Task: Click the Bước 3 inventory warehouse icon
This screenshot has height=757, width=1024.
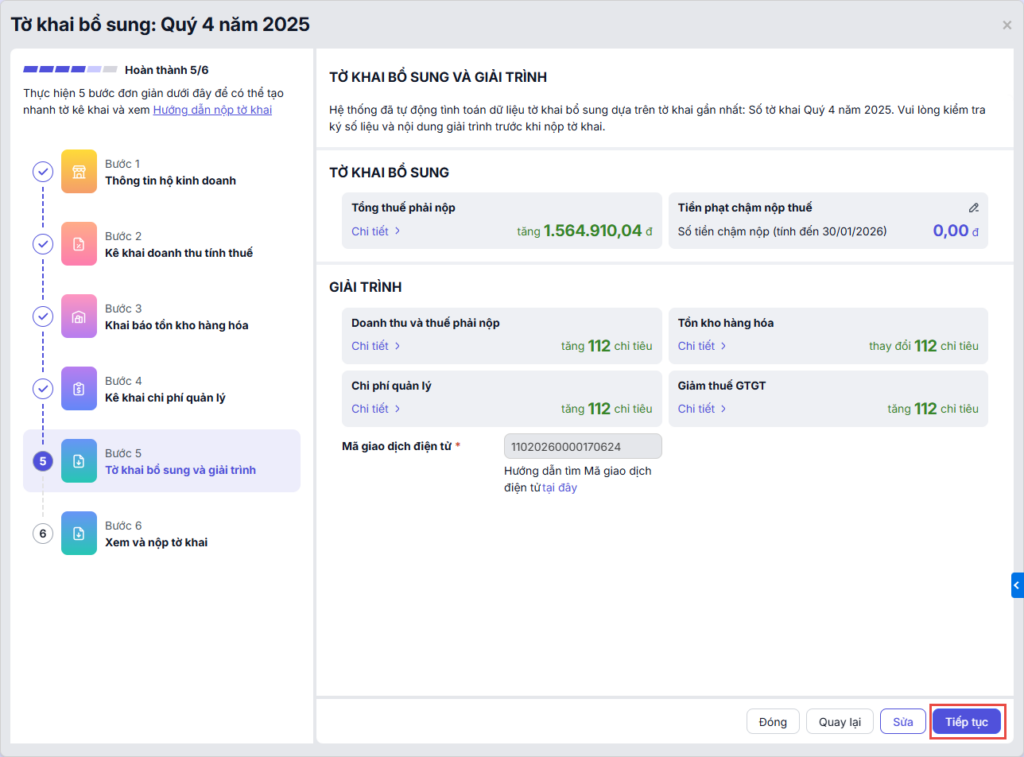Action: [79, 316]
